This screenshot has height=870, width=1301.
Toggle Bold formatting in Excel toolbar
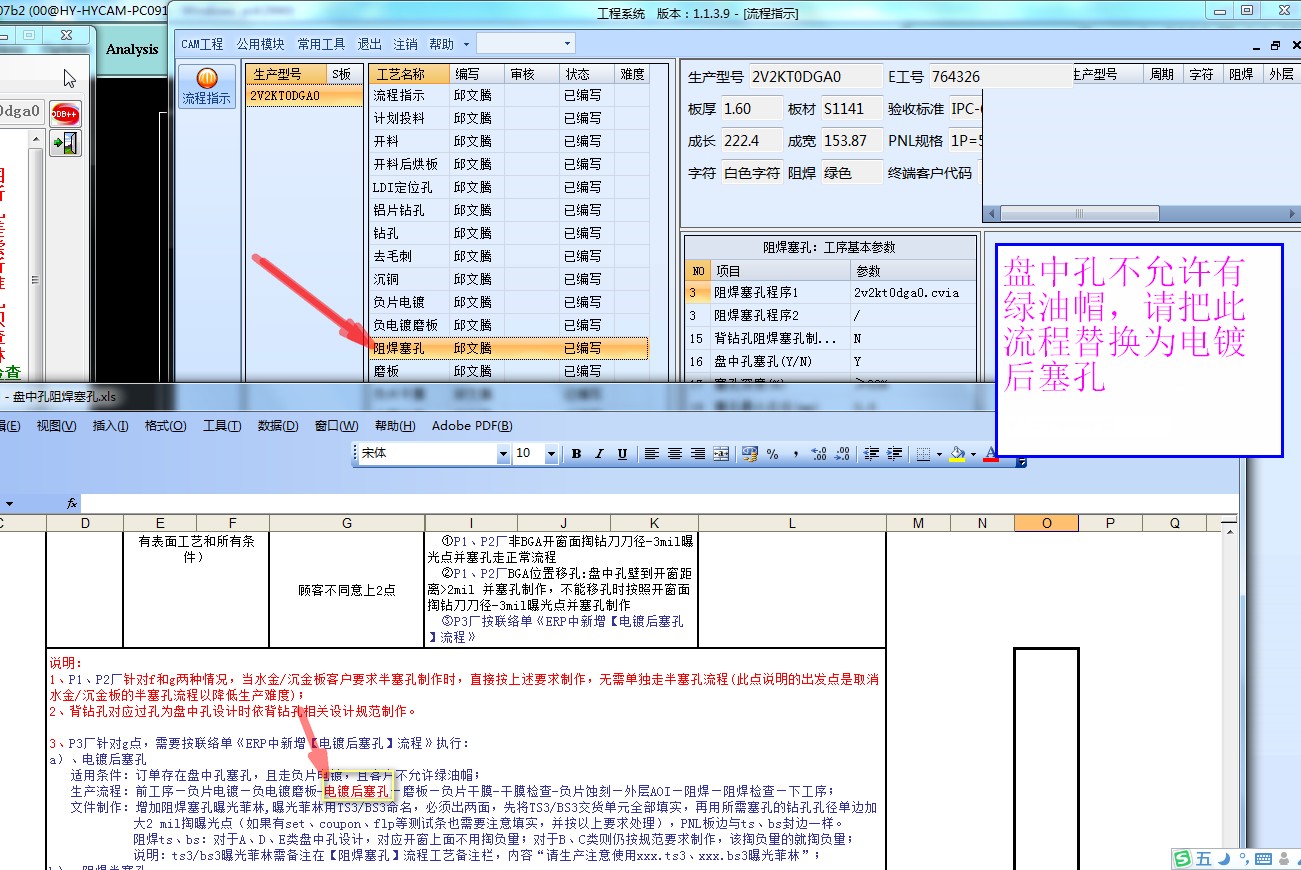tap(576, 453)
